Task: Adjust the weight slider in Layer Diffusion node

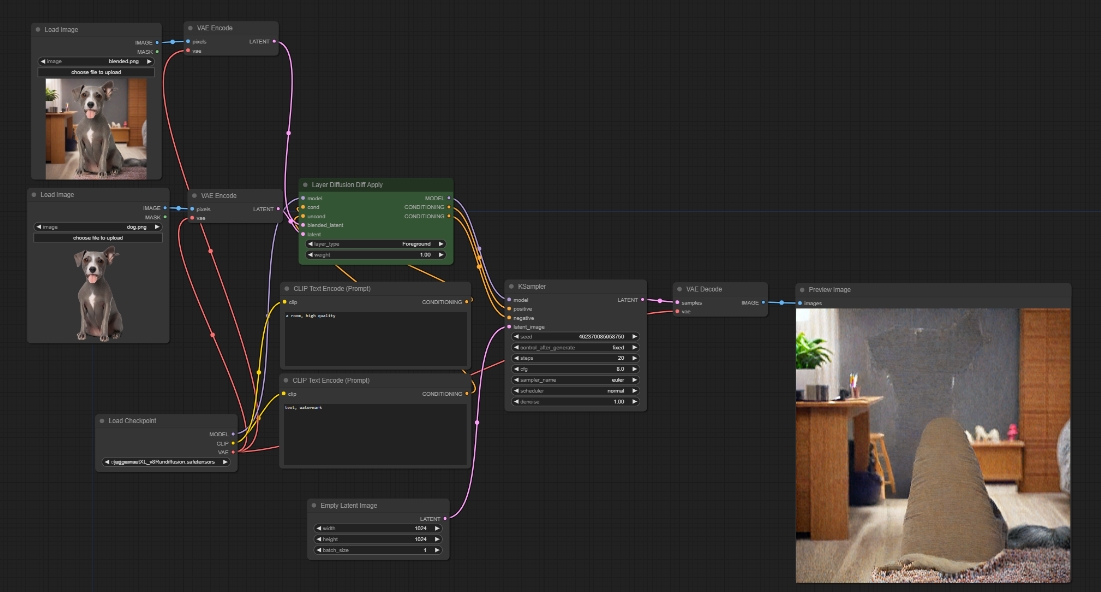Action: (376, 255)
